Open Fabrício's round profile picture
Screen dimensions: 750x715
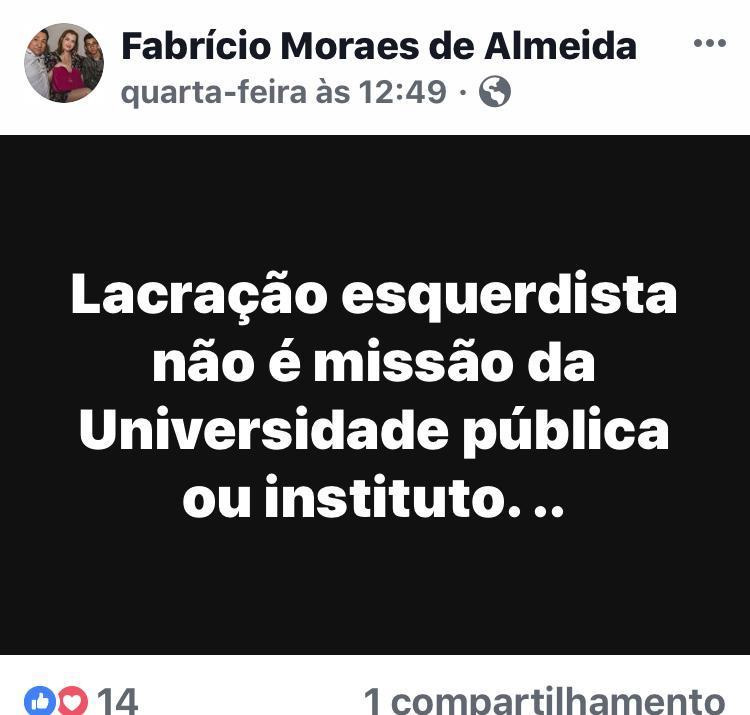click(x=64, y=63)
